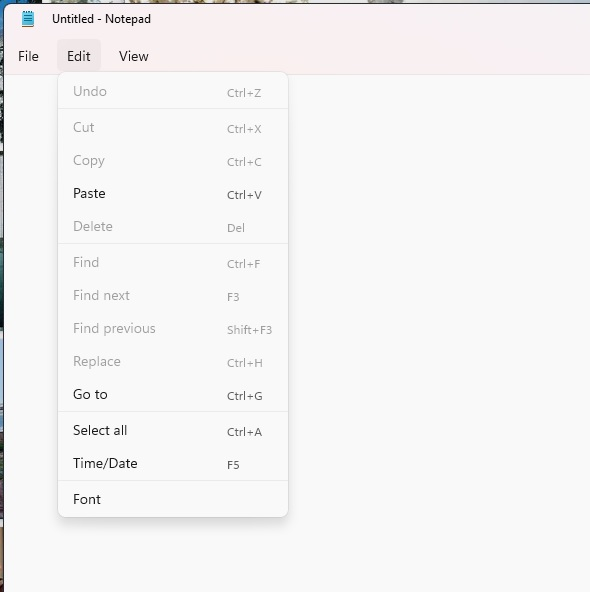The width and height of the screenshot is (590, 592).
Task: Open the File menu
Action: (x=28, y=56)
